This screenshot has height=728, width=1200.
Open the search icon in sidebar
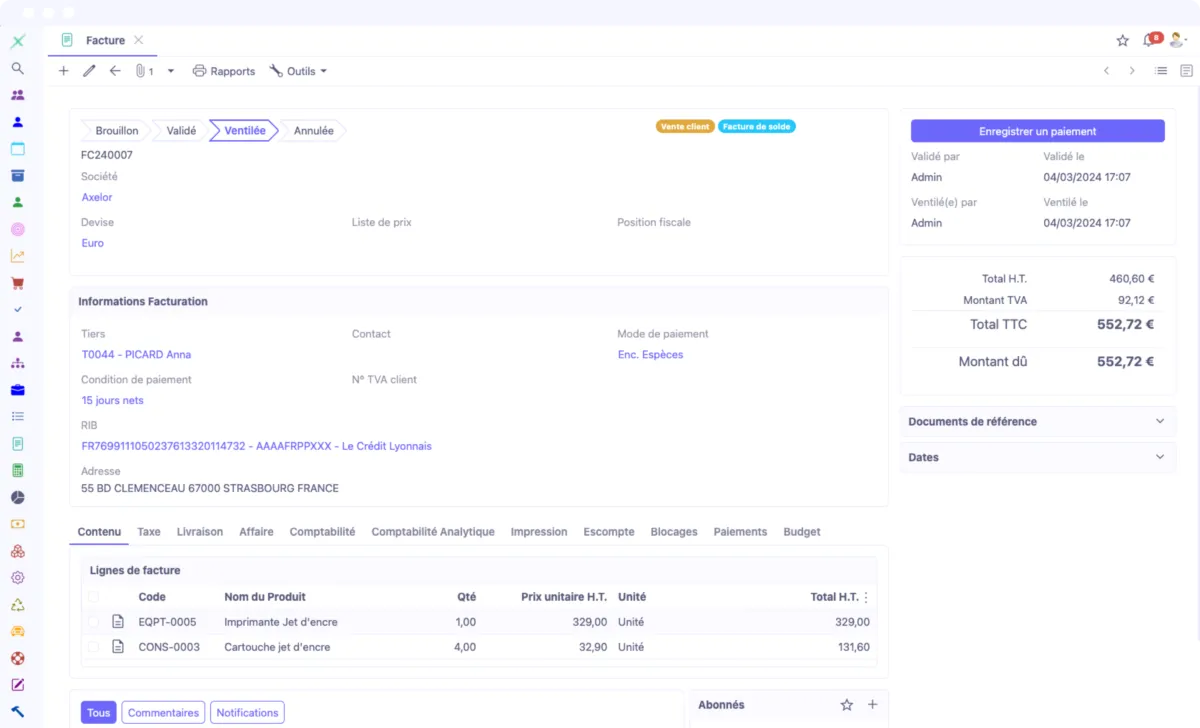click(x=17, y=68)
